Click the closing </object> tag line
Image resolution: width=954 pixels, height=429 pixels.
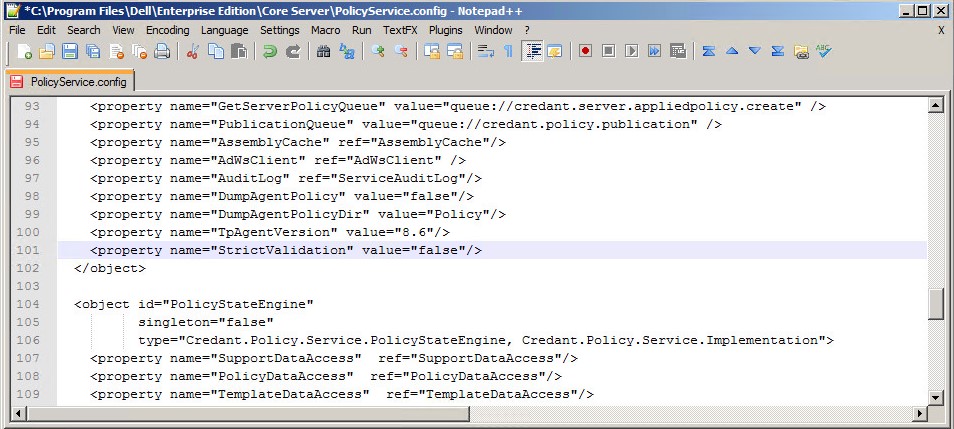(x=110, y=268)
